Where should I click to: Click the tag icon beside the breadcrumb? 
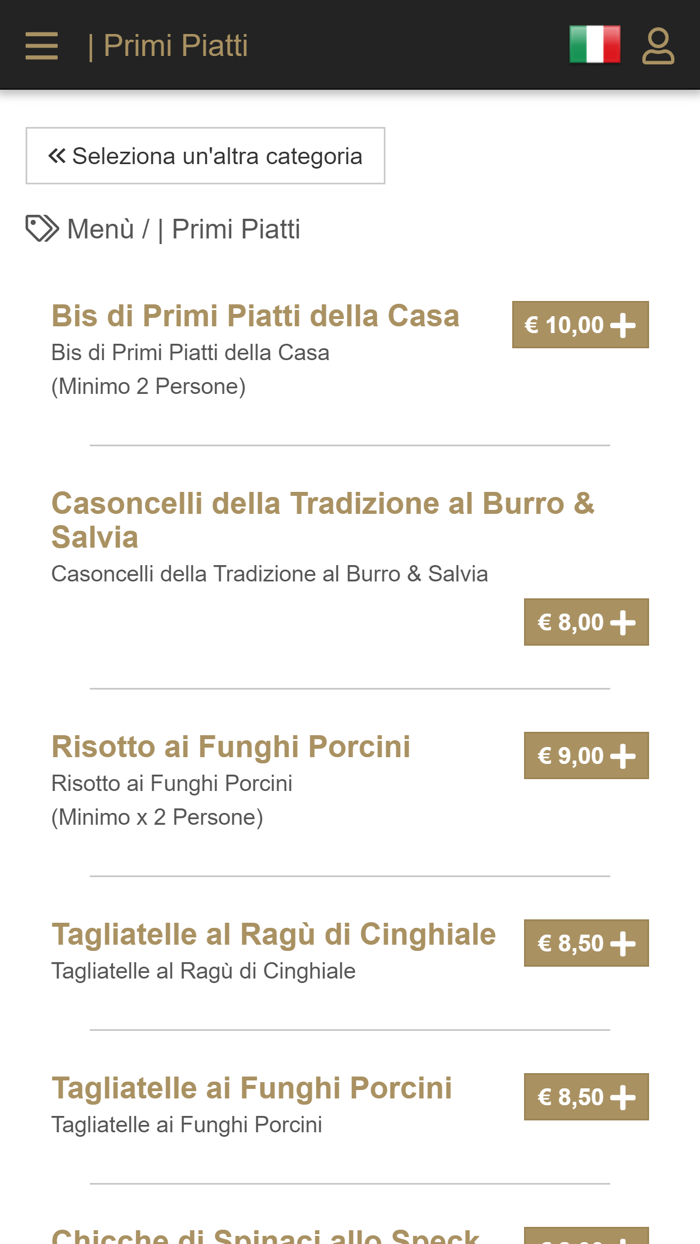[x=39, y=228]
